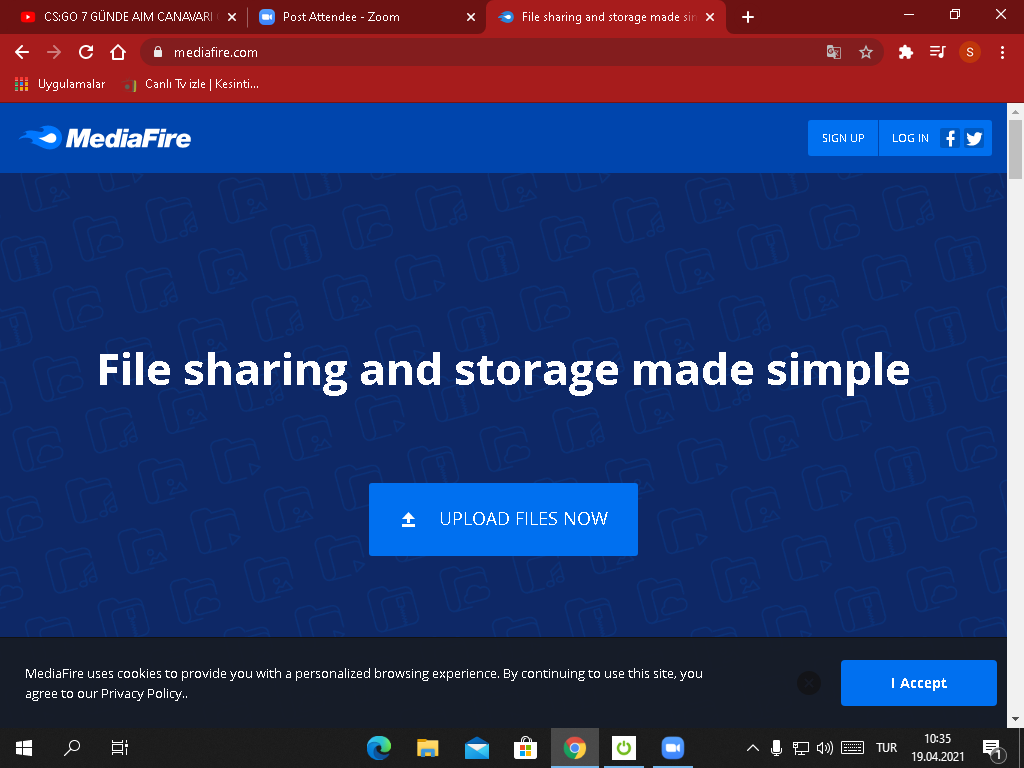Log in with the Twitter bird icon
Viewport: 1024px width, 768px height.
coord(974,138)
